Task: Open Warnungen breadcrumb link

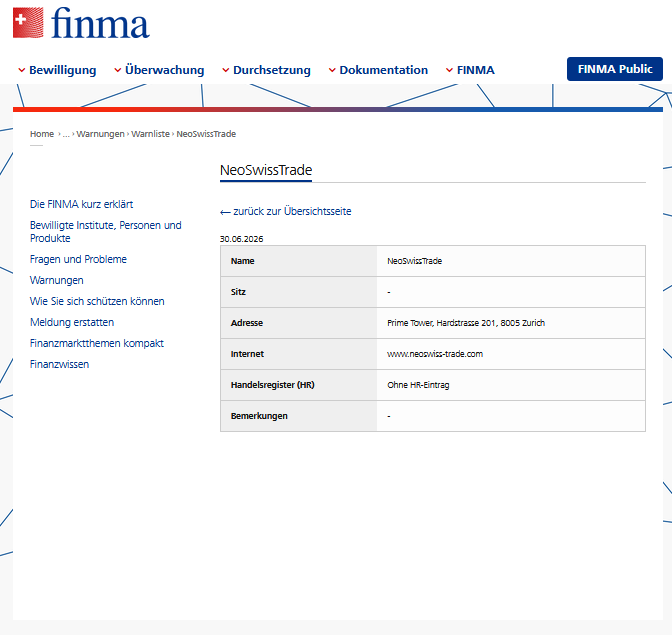Action: (x=100, y=134)
